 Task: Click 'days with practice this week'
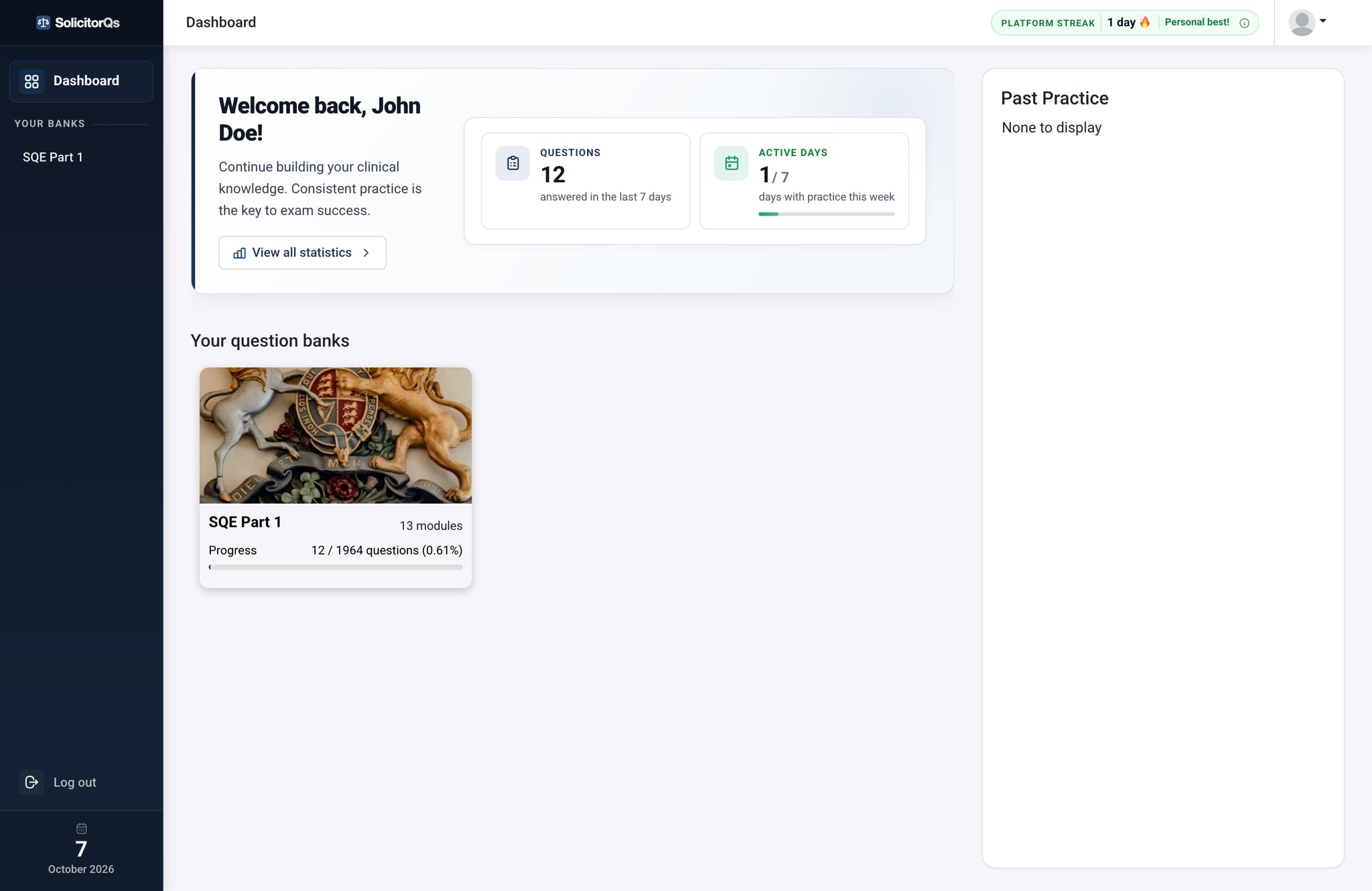point(827,197)
